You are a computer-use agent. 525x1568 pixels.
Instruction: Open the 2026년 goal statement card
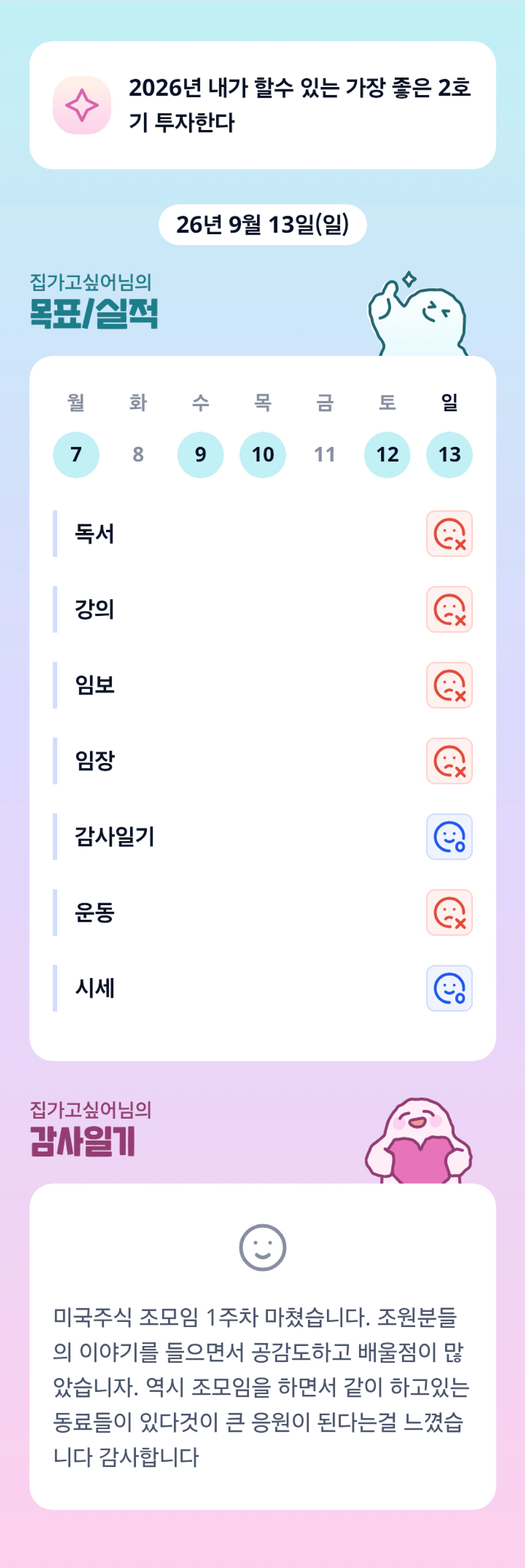pos(263,105)
